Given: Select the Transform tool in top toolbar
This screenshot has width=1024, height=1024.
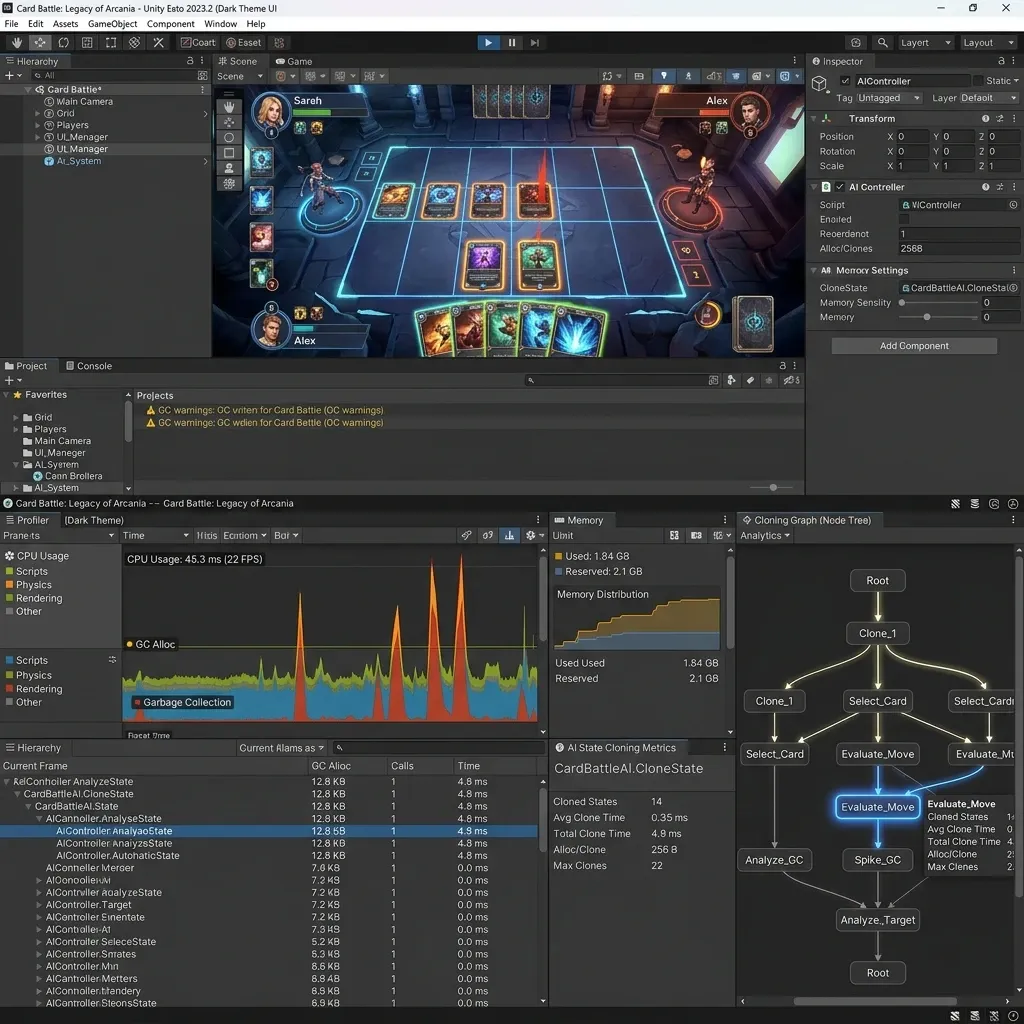Looking at the screenshot, I should pos(135,42).
